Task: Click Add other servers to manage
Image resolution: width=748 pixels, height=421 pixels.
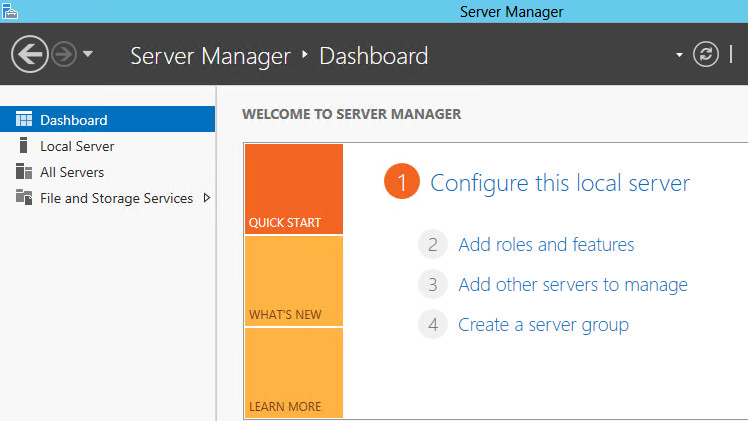Action: pos(572,285)
